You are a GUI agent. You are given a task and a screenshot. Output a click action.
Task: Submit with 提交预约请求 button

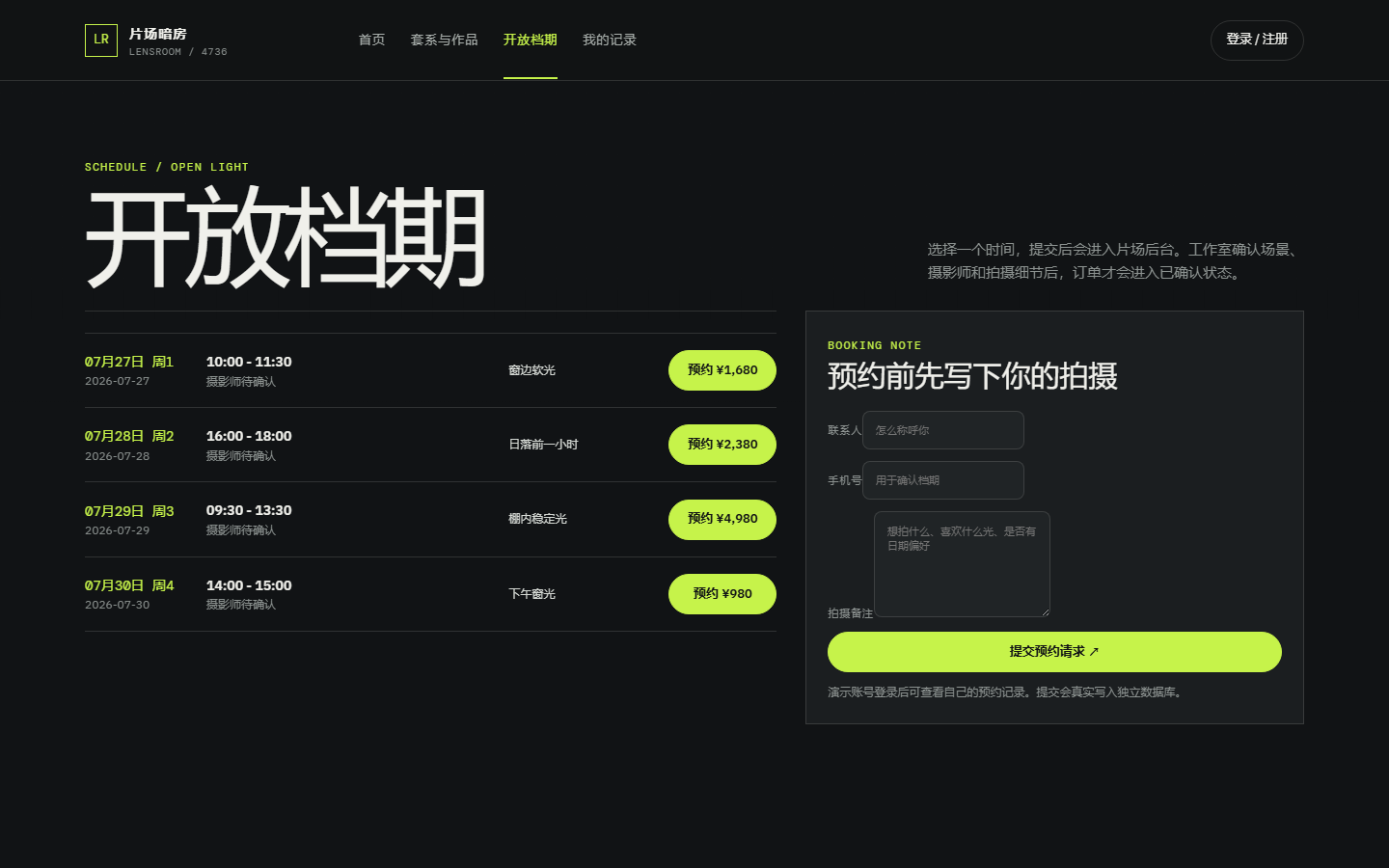[x=1054, y=652]
